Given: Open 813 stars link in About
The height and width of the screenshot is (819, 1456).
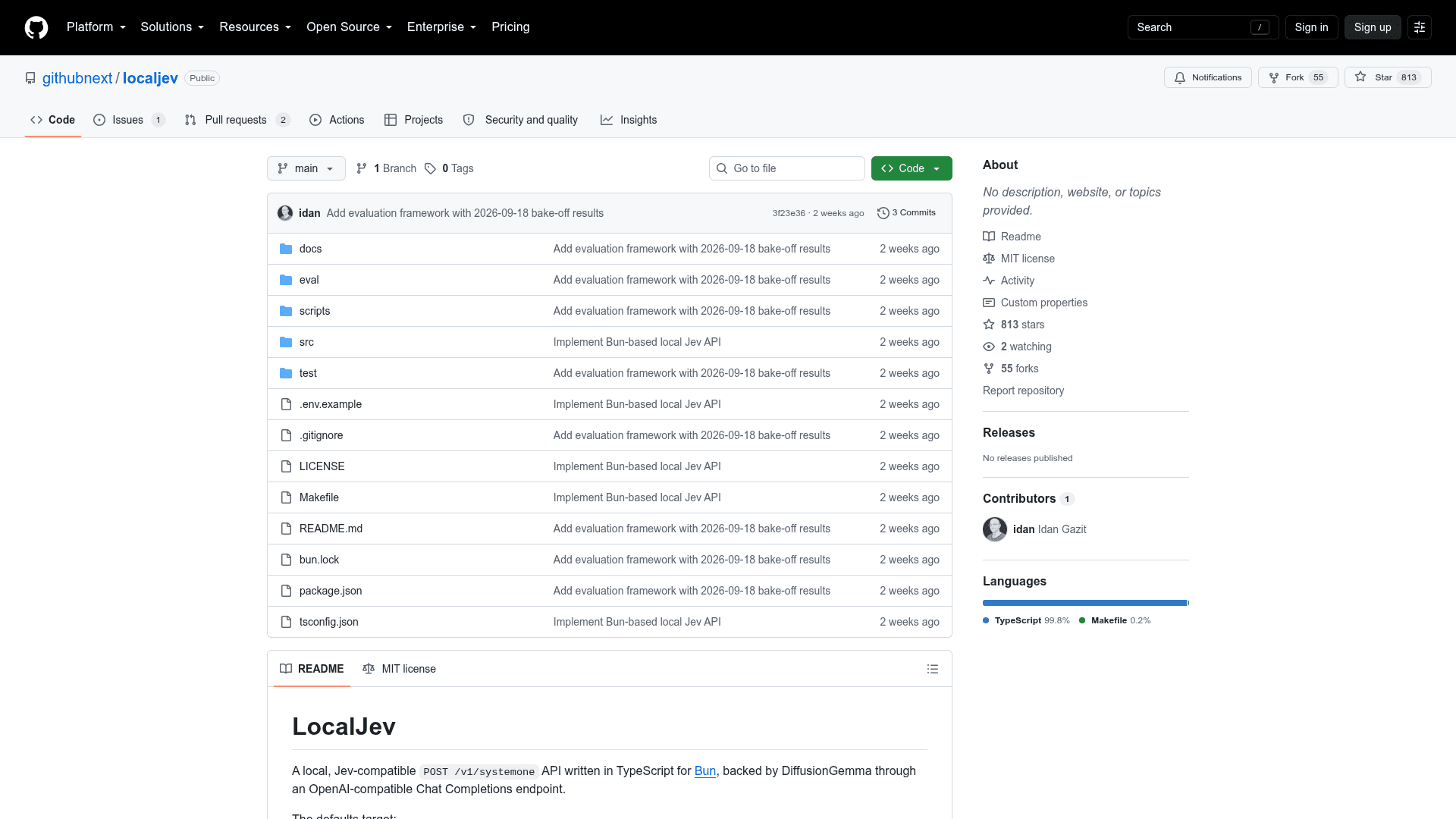Looking at the screenshot, I should [x=1014, y=325].
